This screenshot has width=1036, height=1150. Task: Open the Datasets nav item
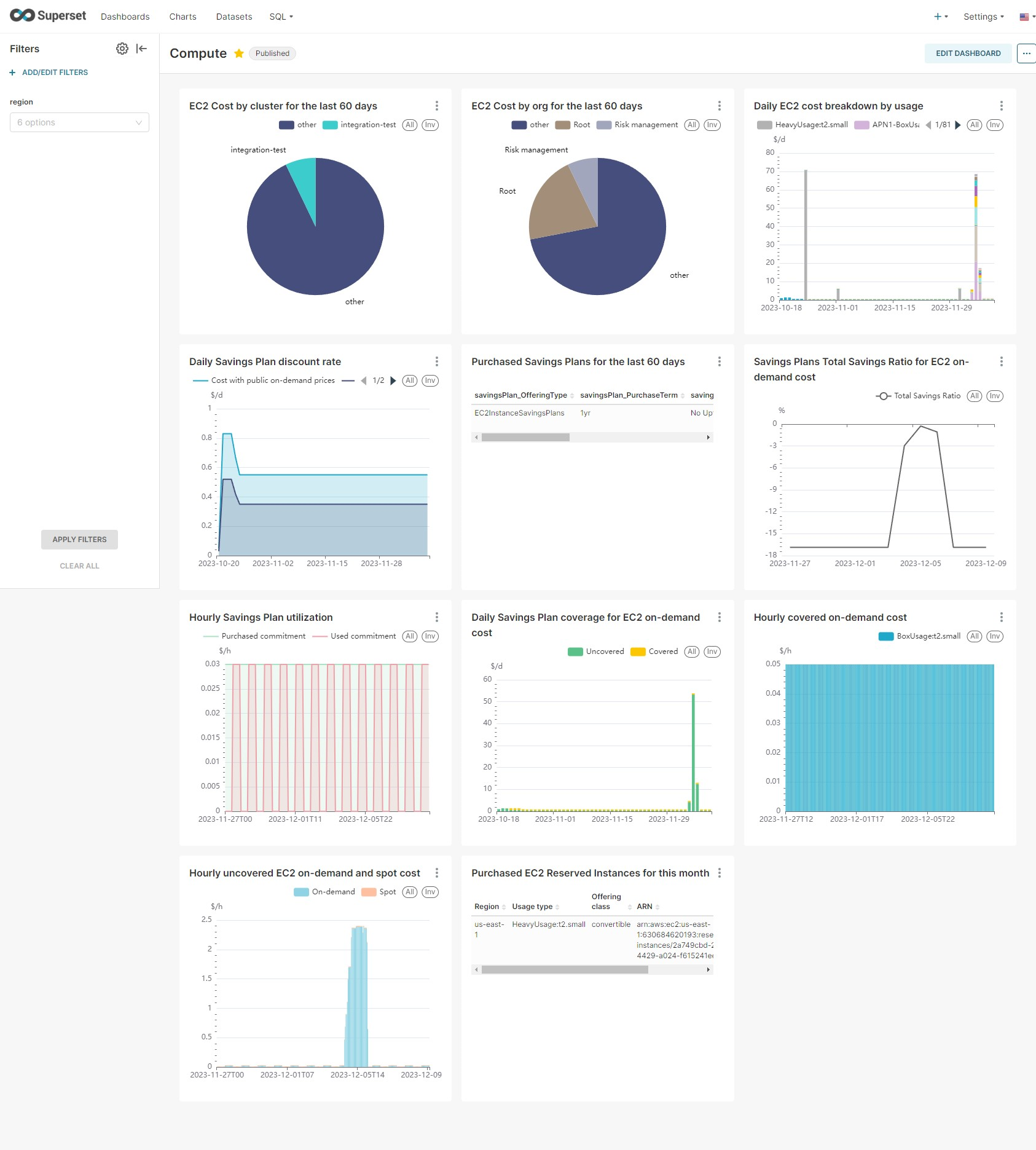click(x=234, y=17)
